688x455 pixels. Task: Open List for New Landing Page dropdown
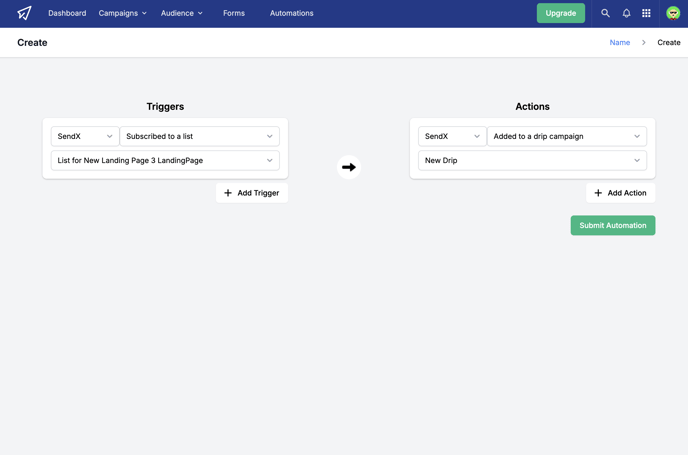click(165, 161)
